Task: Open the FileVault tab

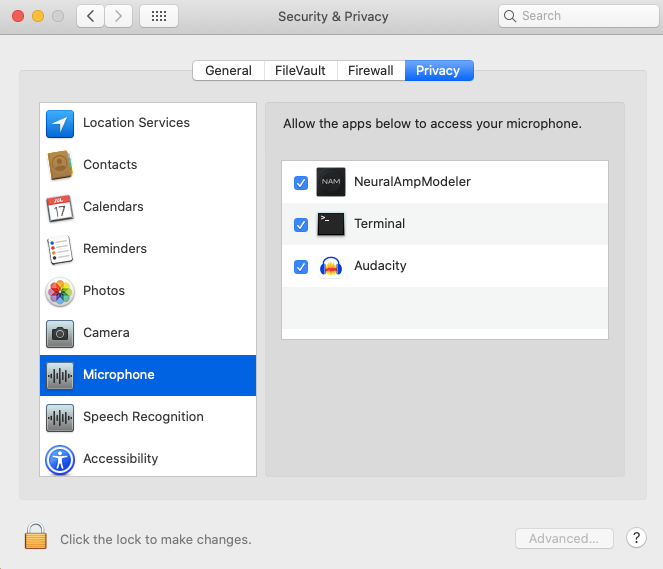Action: (300, 71)
